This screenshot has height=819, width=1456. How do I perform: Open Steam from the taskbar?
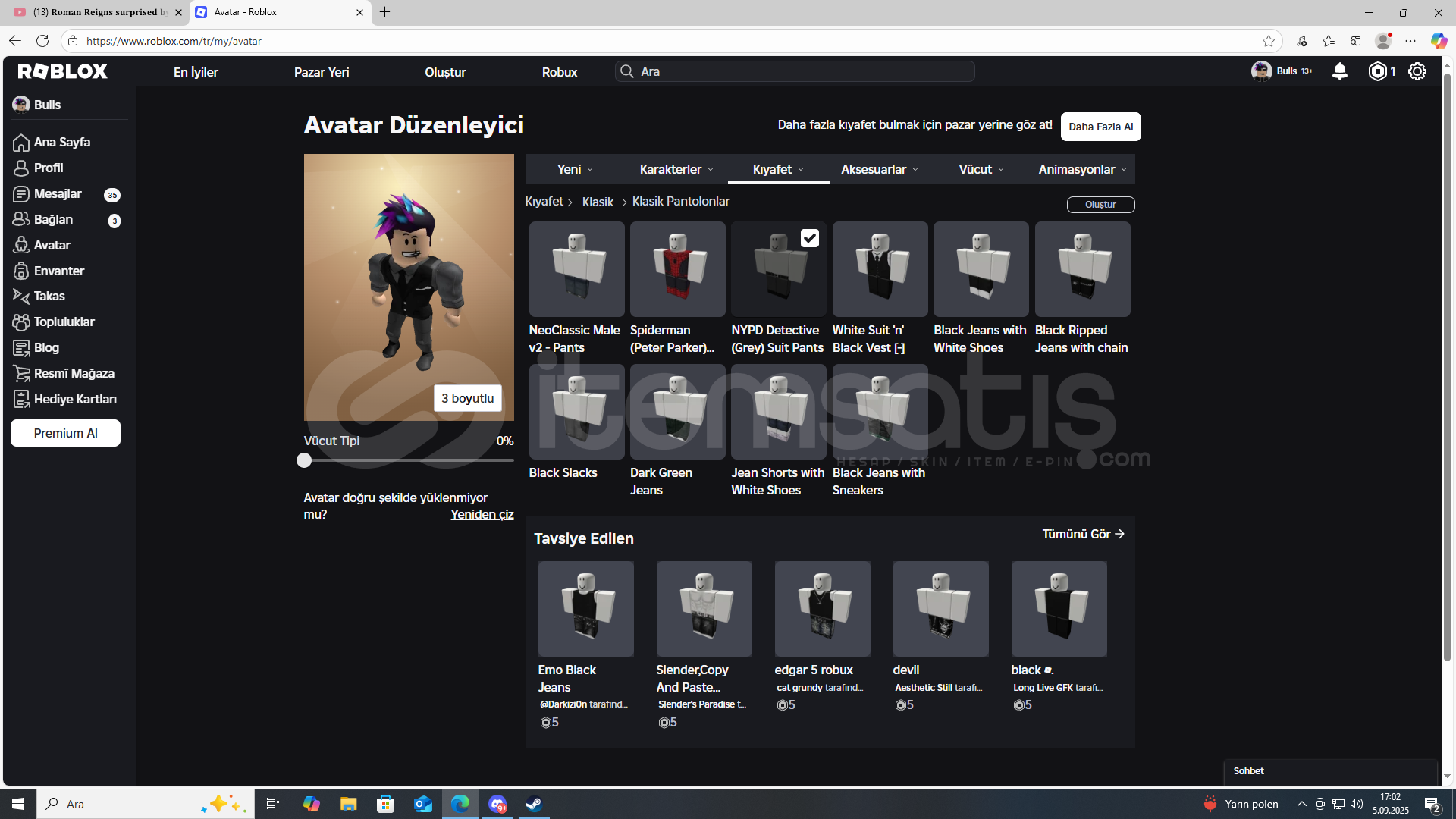[x=534, y=804]
